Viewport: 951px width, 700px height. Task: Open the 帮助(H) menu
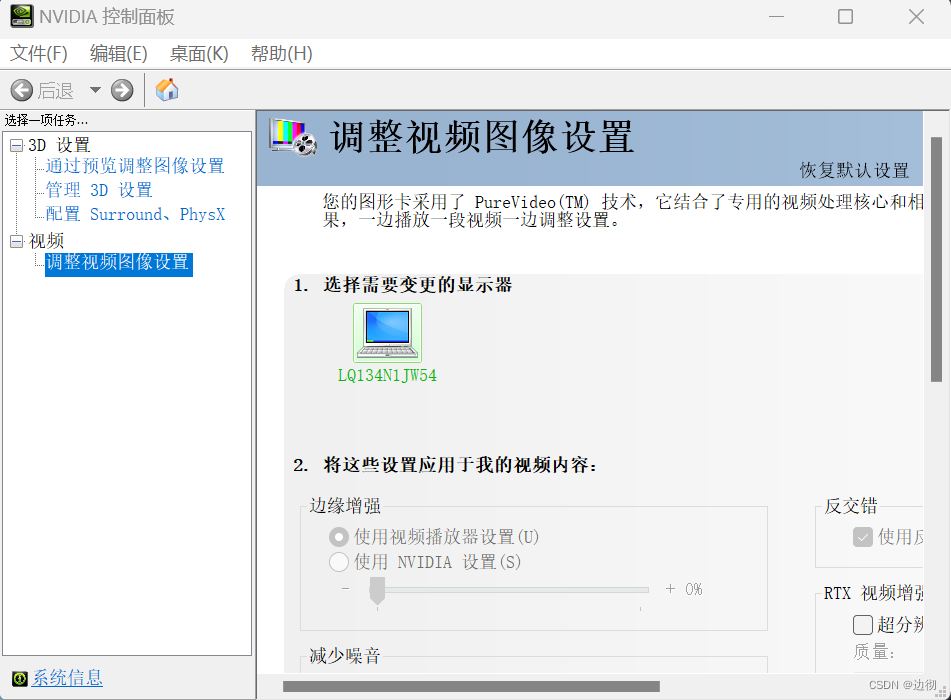tap(281, 54)
